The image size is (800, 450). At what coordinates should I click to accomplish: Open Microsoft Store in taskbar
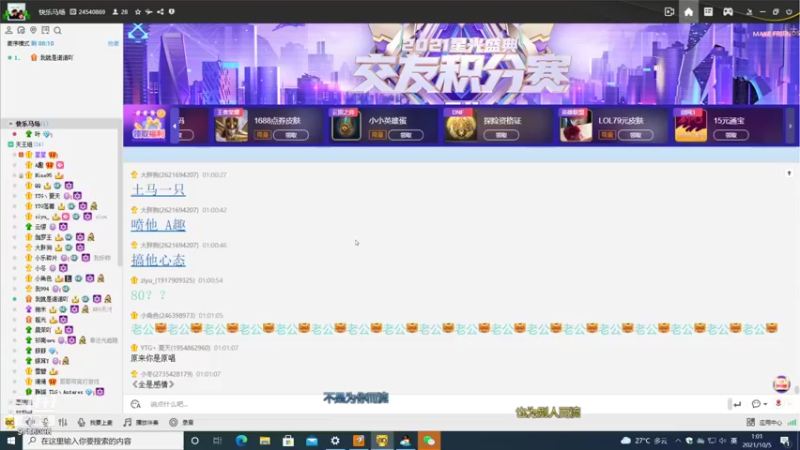(288, 440)
